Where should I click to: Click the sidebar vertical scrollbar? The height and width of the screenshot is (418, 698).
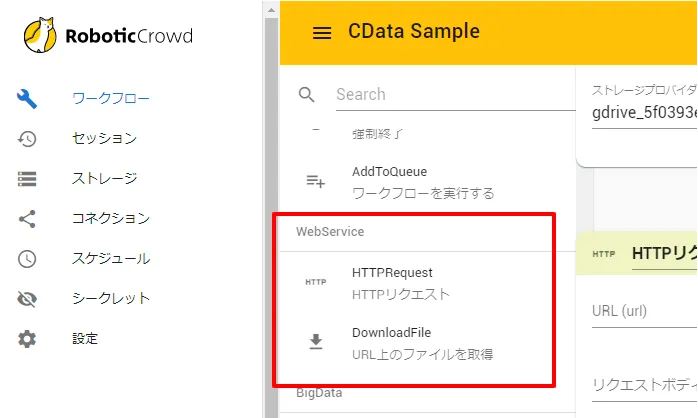tap(270, 200)
